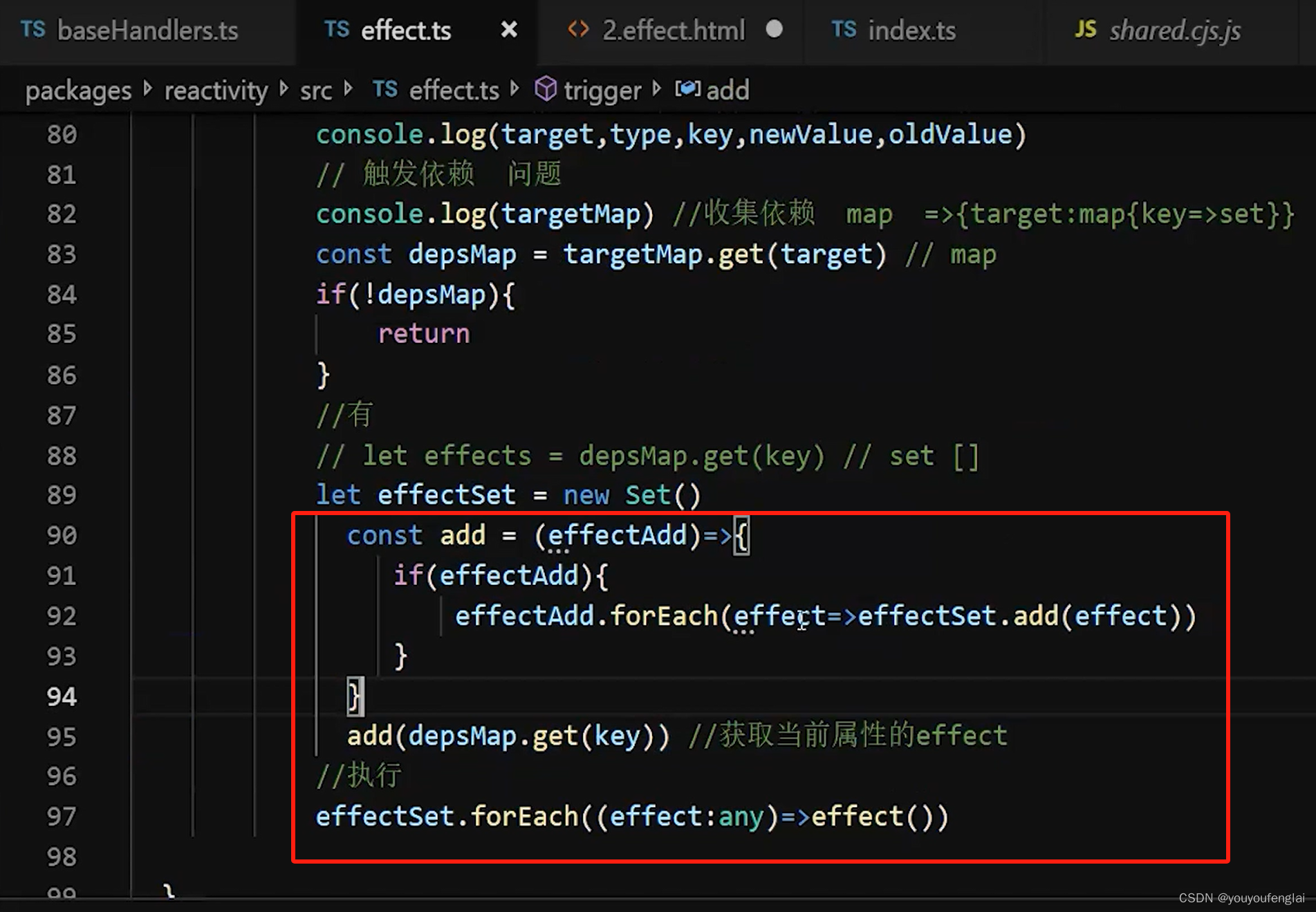The width and height of the screenshot is (1316, 912).
Task: Click 'depsMap' variable declaration on line 83
Action: pyautogui.click(x=462, y=254)
